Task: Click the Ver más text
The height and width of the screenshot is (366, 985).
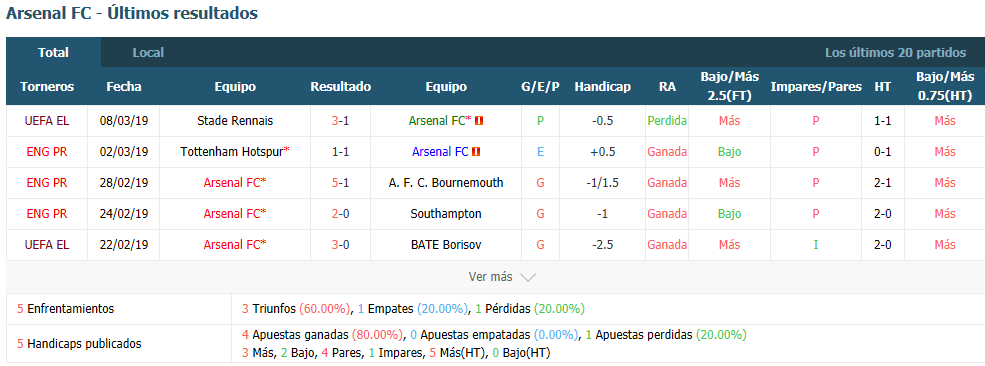Action: [x=491, y=277]
